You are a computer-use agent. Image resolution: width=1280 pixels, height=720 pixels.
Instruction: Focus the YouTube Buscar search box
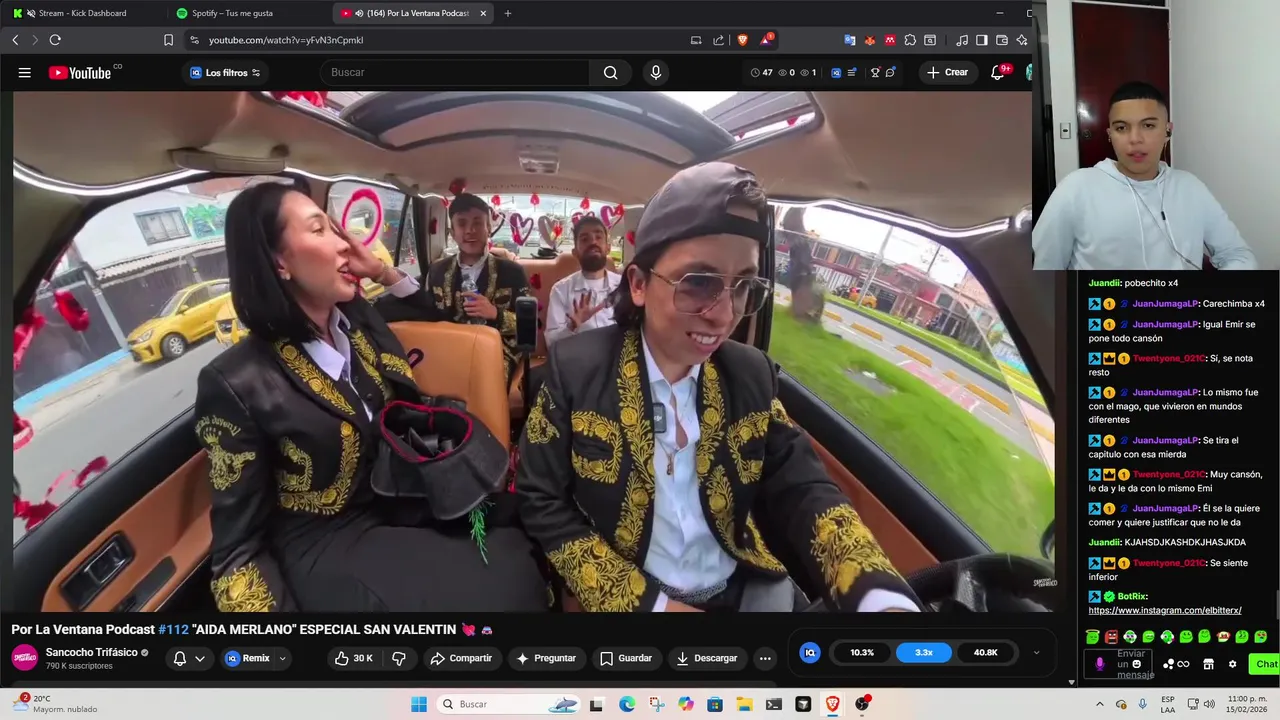click(x=455, y=72)
